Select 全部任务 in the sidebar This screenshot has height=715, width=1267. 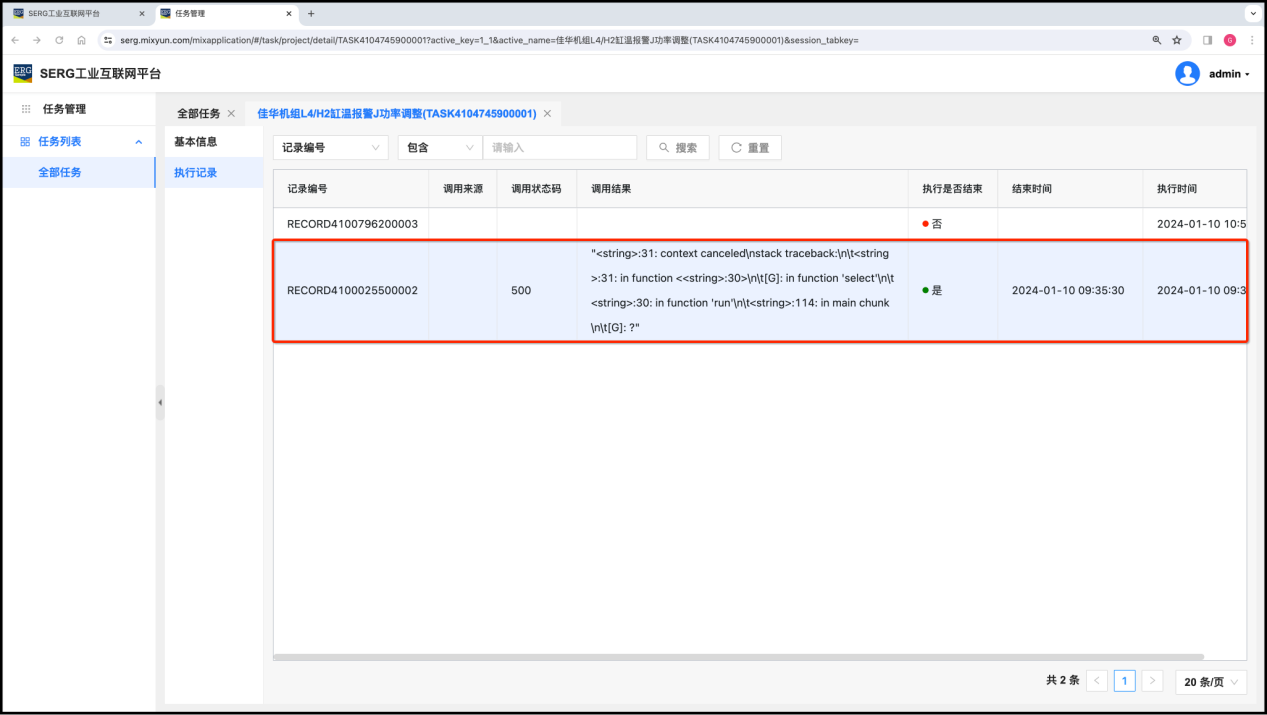(x=60, y=173)
